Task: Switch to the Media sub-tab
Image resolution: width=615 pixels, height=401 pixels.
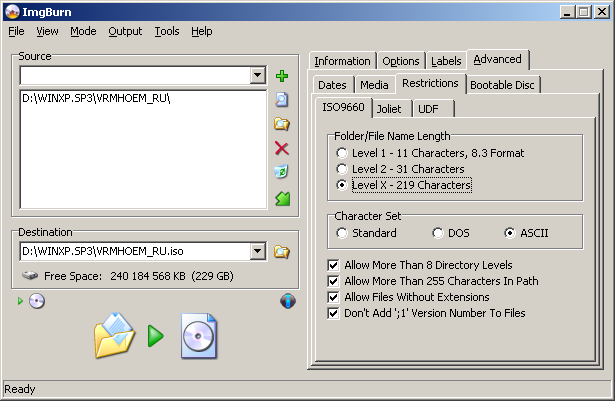Action: [374, 85]
